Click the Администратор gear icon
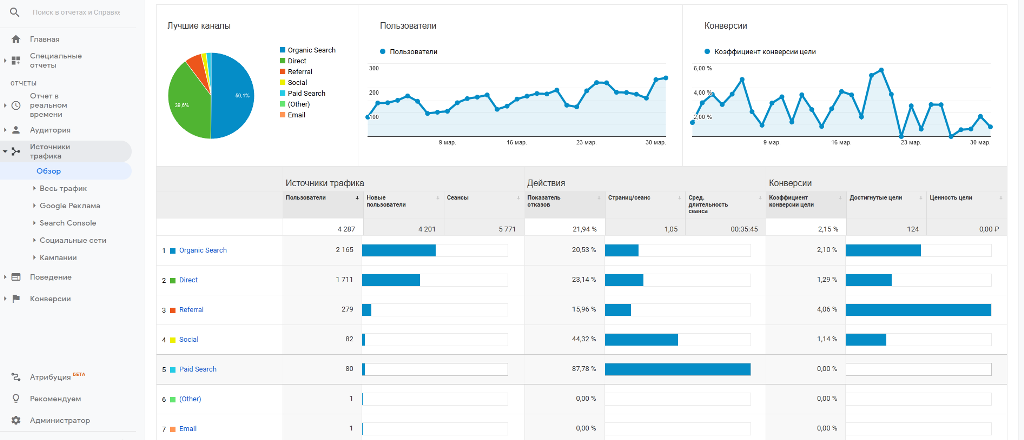Screen dimensions: 1024x440 pos(16,420)
